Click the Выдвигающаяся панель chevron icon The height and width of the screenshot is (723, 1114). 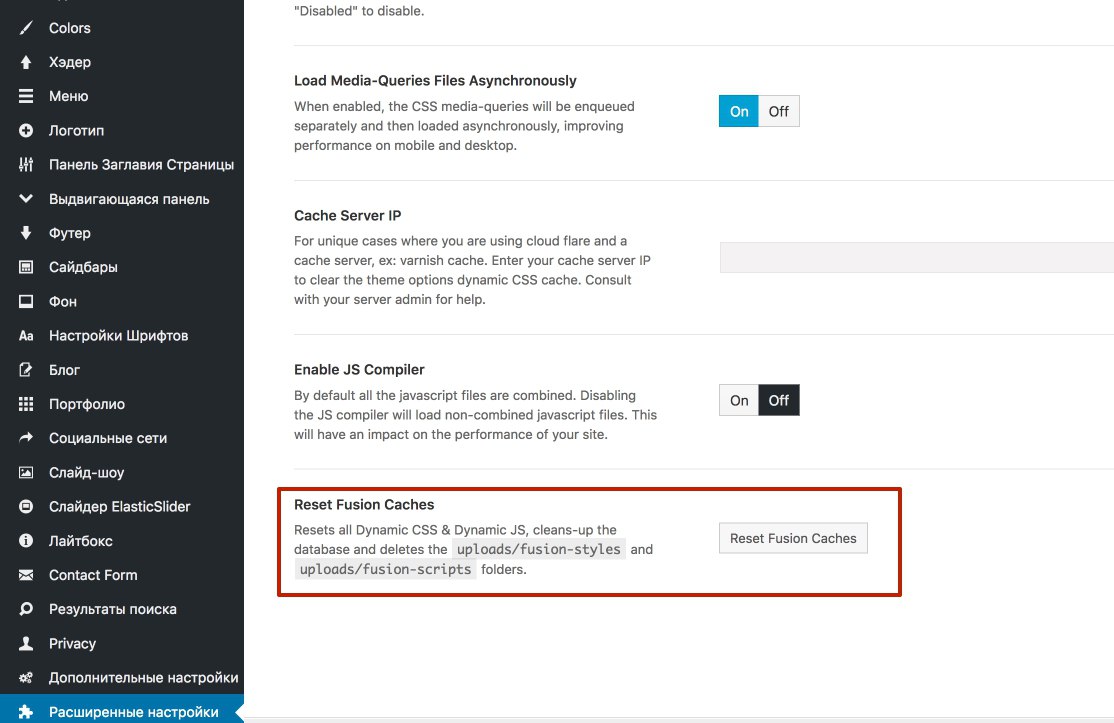[x=26, y=199]
